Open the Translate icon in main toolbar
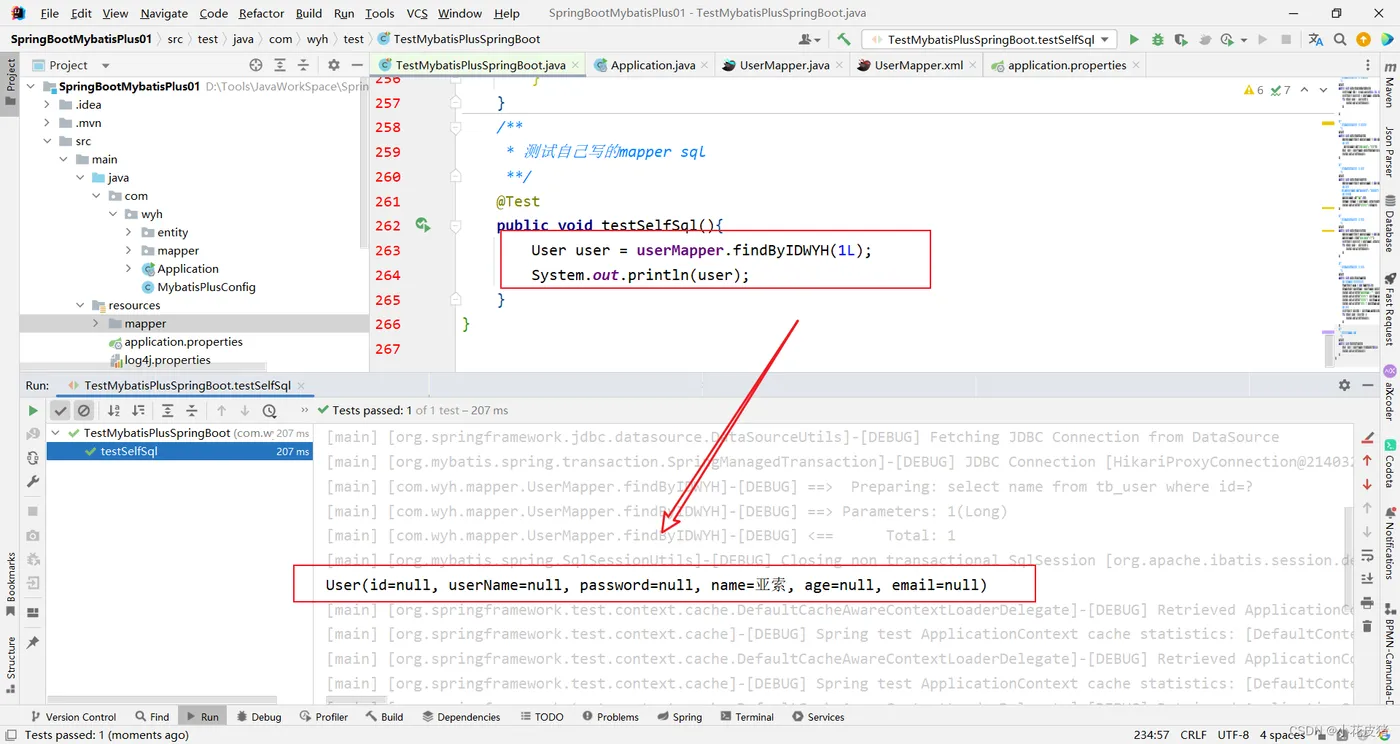The height and width of the screenshot is (744, 1400). click(1315, 39)
